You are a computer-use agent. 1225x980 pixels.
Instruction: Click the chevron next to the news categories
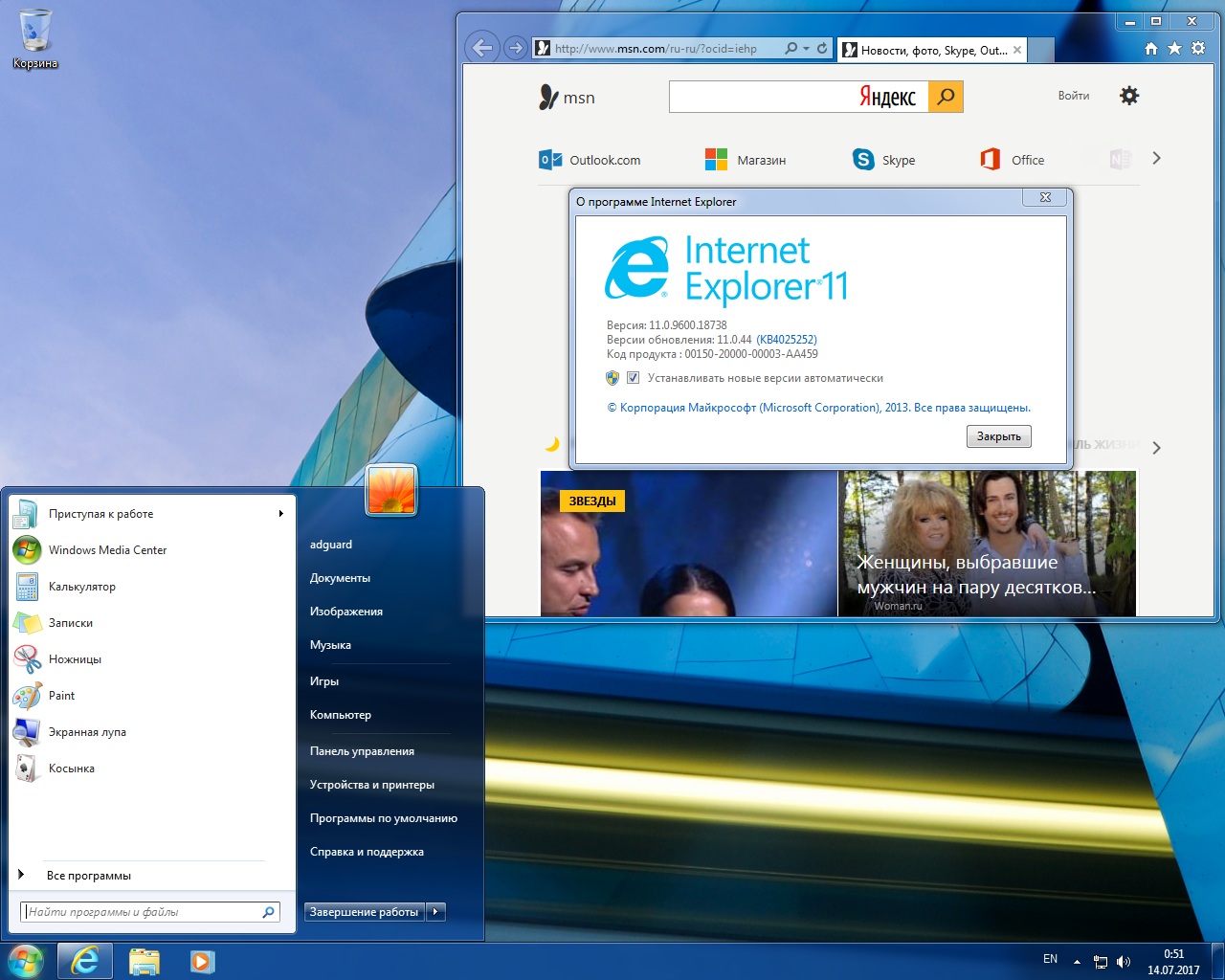pos(1156,448)
